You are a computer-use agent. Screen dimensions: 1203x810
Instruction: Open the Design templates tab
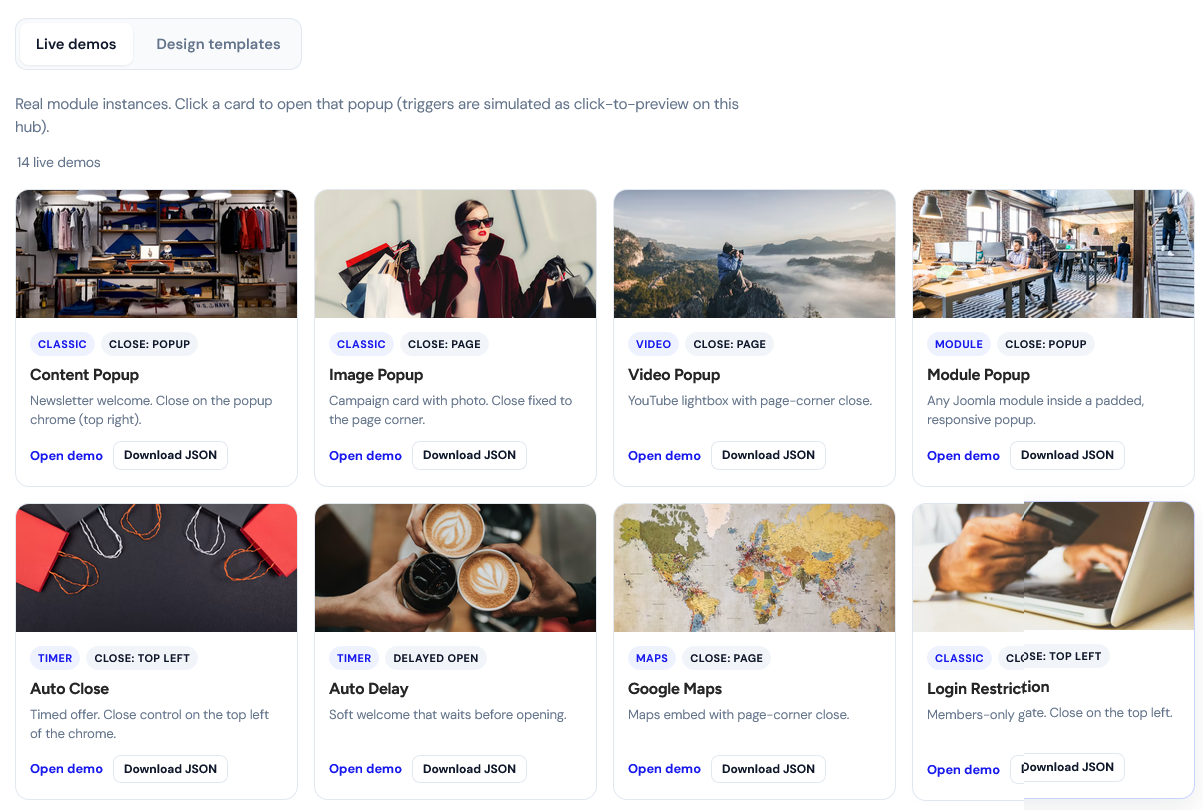point(218,44)
